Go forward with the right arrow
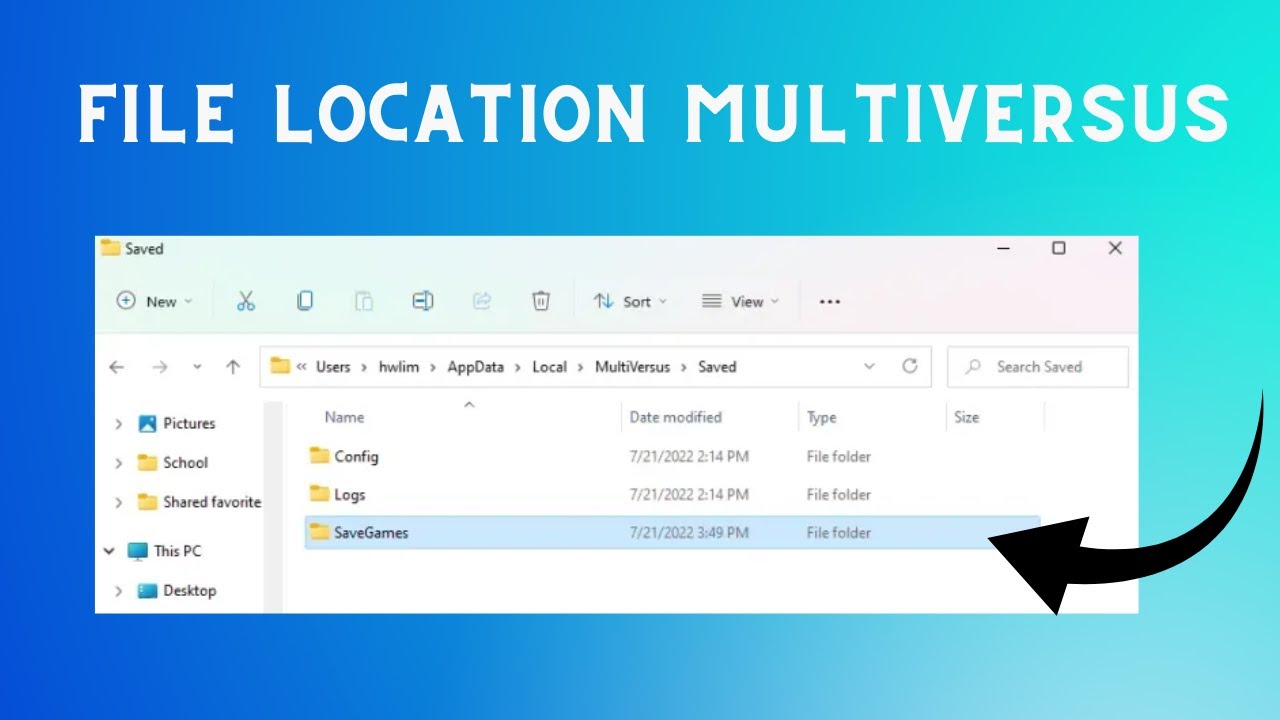Image resolution: width=1280 pixels, height=720 pixels. (159, 367)
